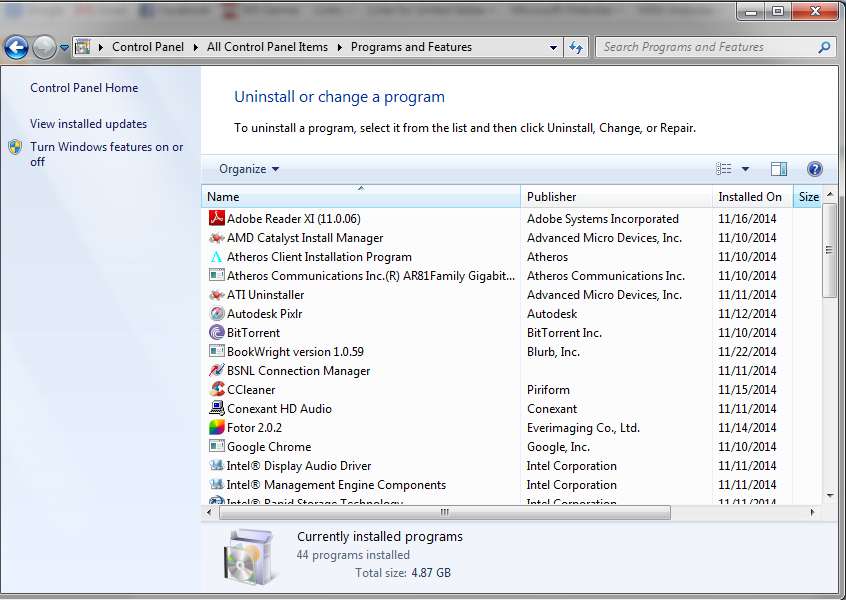Viewport: 846px width, 600px height.
Task: Expand the view options dropdown arrow
Action: click(745, 169)
